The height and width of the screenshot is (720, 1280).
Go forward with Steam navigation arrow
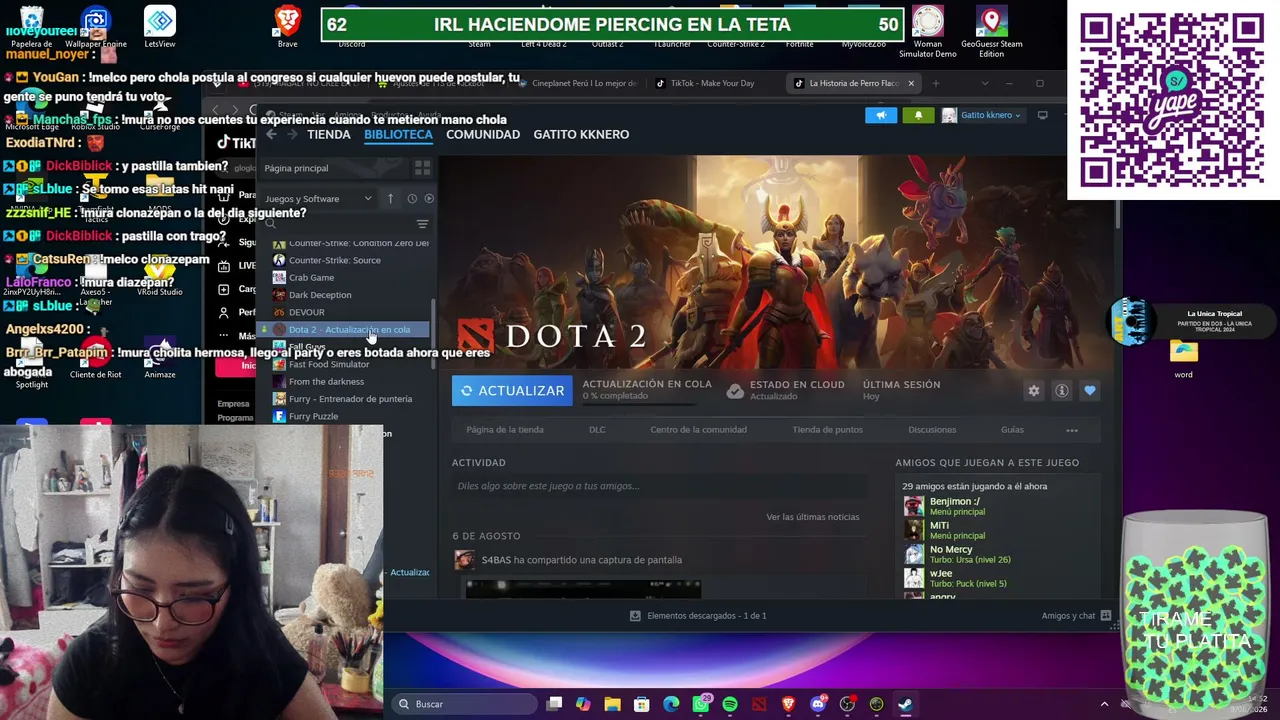click(292, 135)
